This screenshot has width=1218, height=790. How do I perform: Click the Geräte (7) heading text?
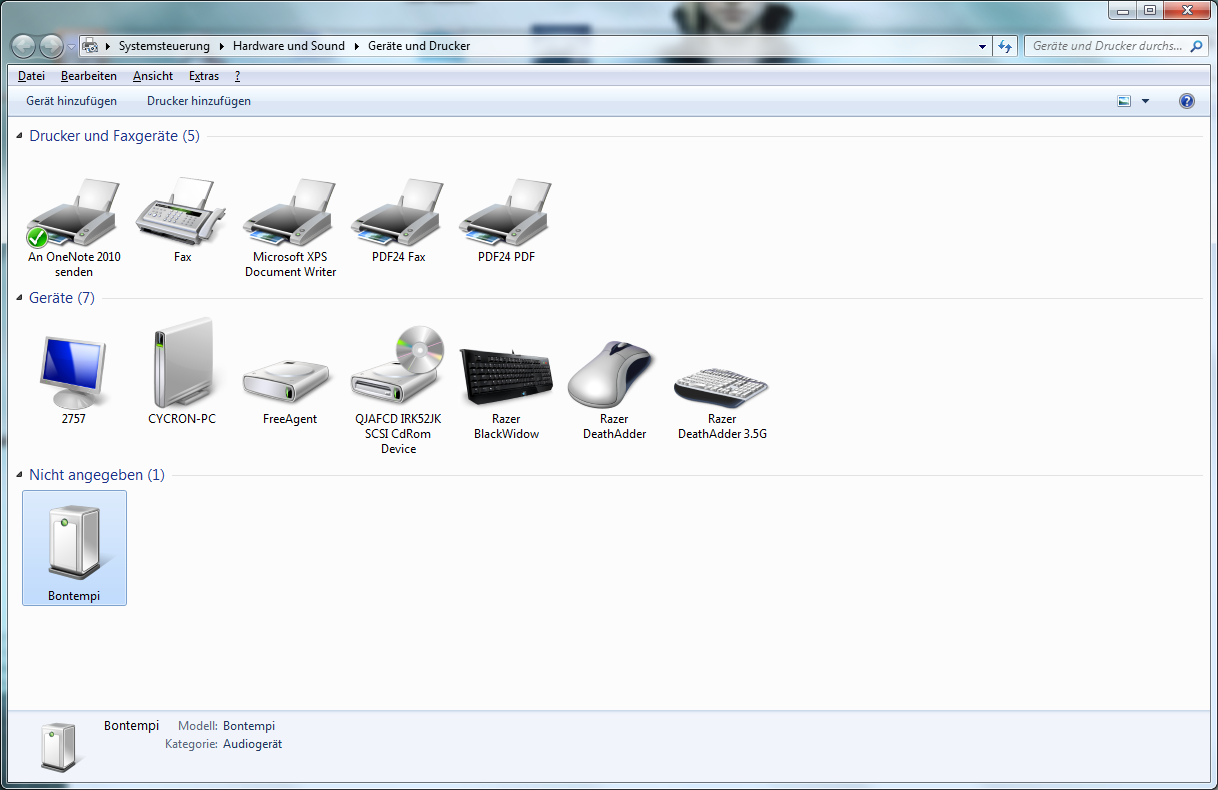pyautogui.click(x=62, y=298)
